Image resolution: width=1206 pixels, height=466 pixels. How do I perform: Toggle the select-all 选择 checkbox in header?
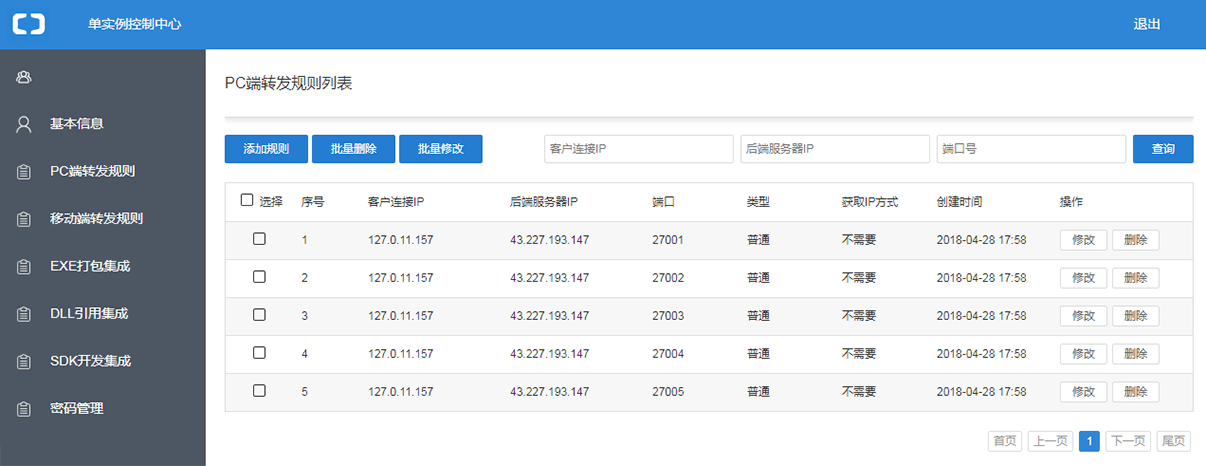pyautogui.click(x=247, y=200)
